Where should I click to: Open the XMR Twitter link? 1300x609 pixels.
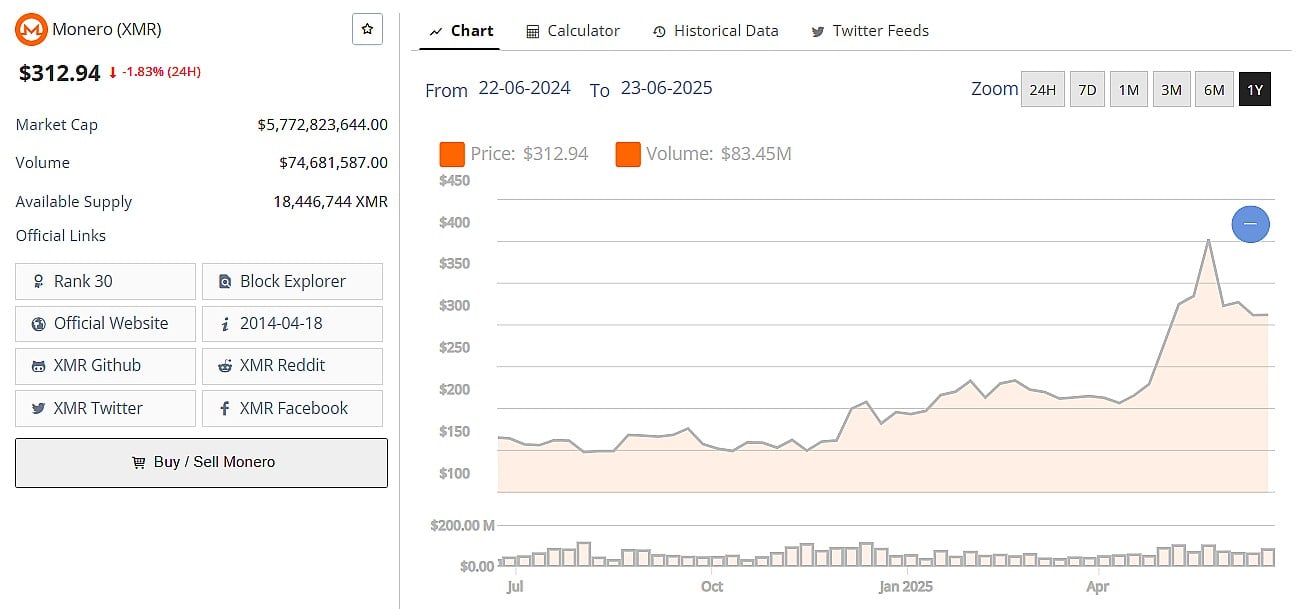(x=105, y=408)
